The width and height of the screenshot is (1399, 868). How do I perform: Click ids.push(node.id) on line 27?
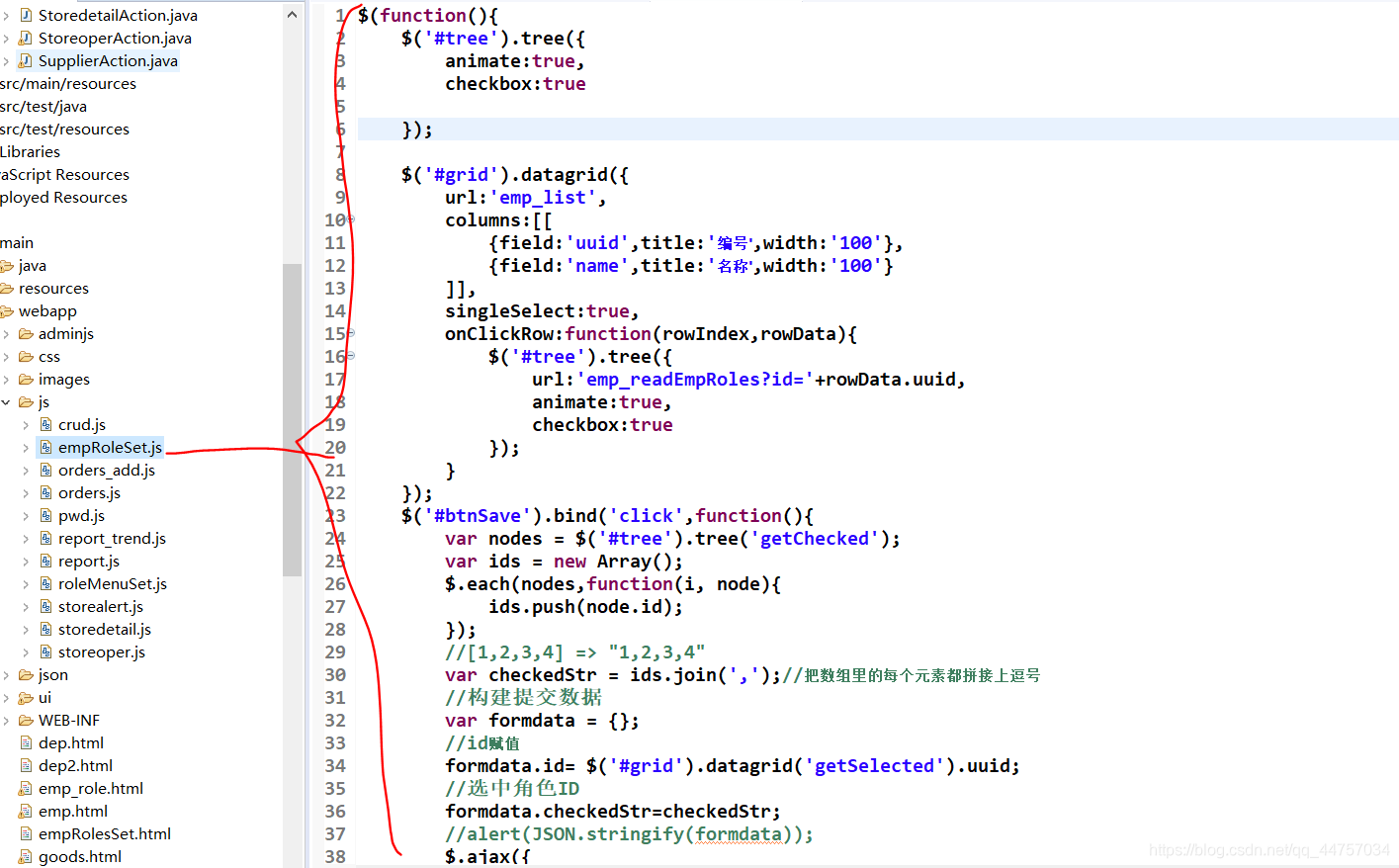(580, 606)
